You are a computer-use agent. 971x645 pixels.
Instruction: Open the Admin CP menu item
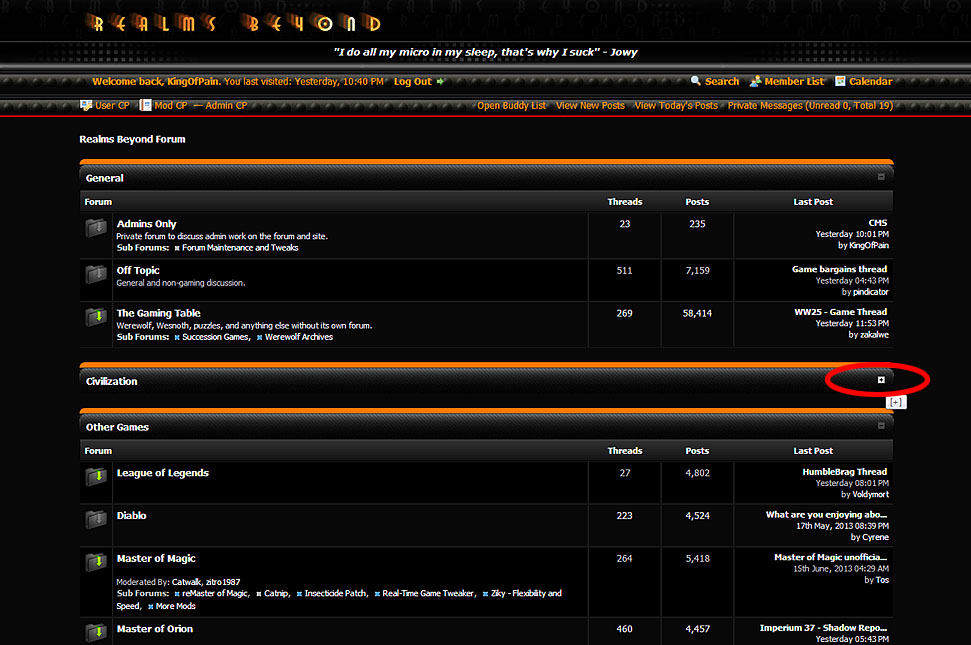pos(226,105)
